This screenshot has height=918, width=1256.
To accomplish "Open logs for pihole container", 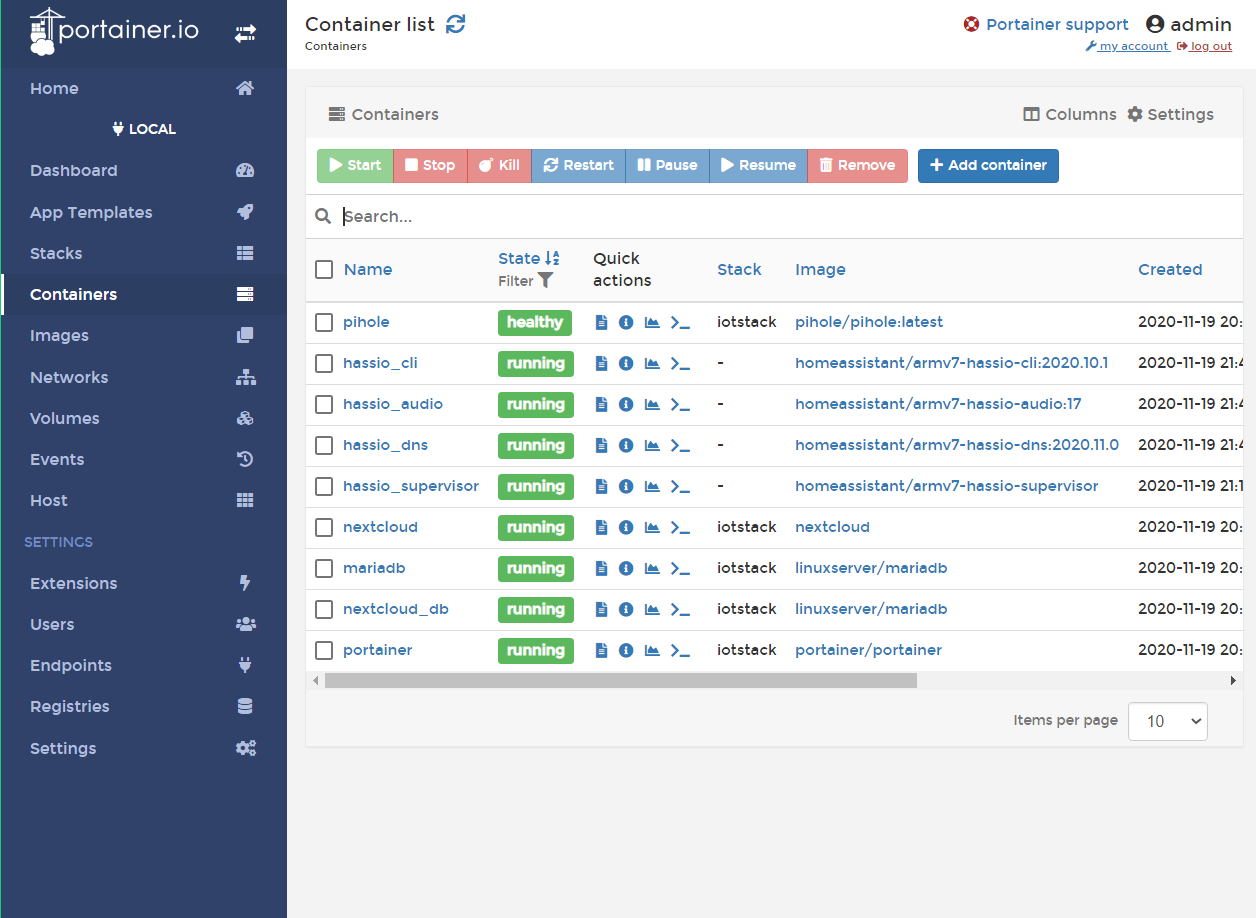I will 601,322.
